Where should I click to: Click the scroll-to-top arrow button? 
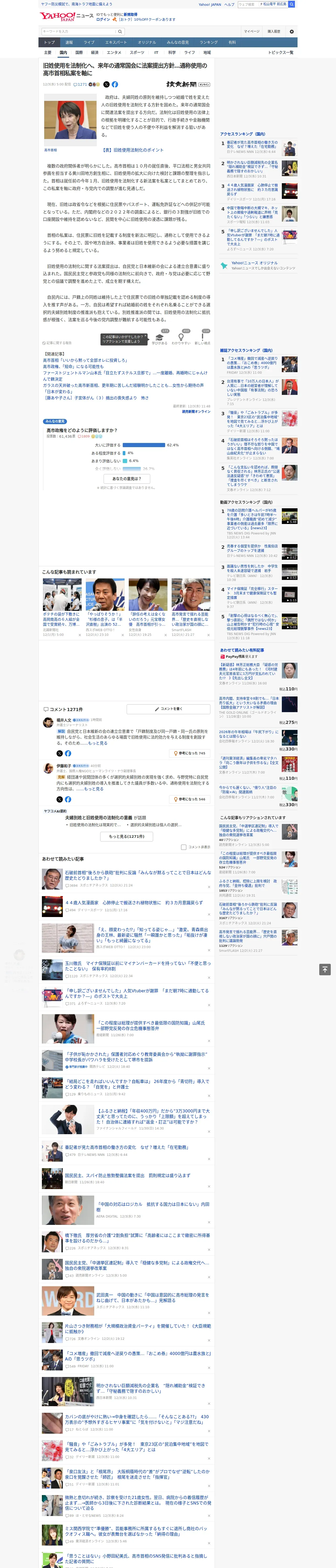325,969
